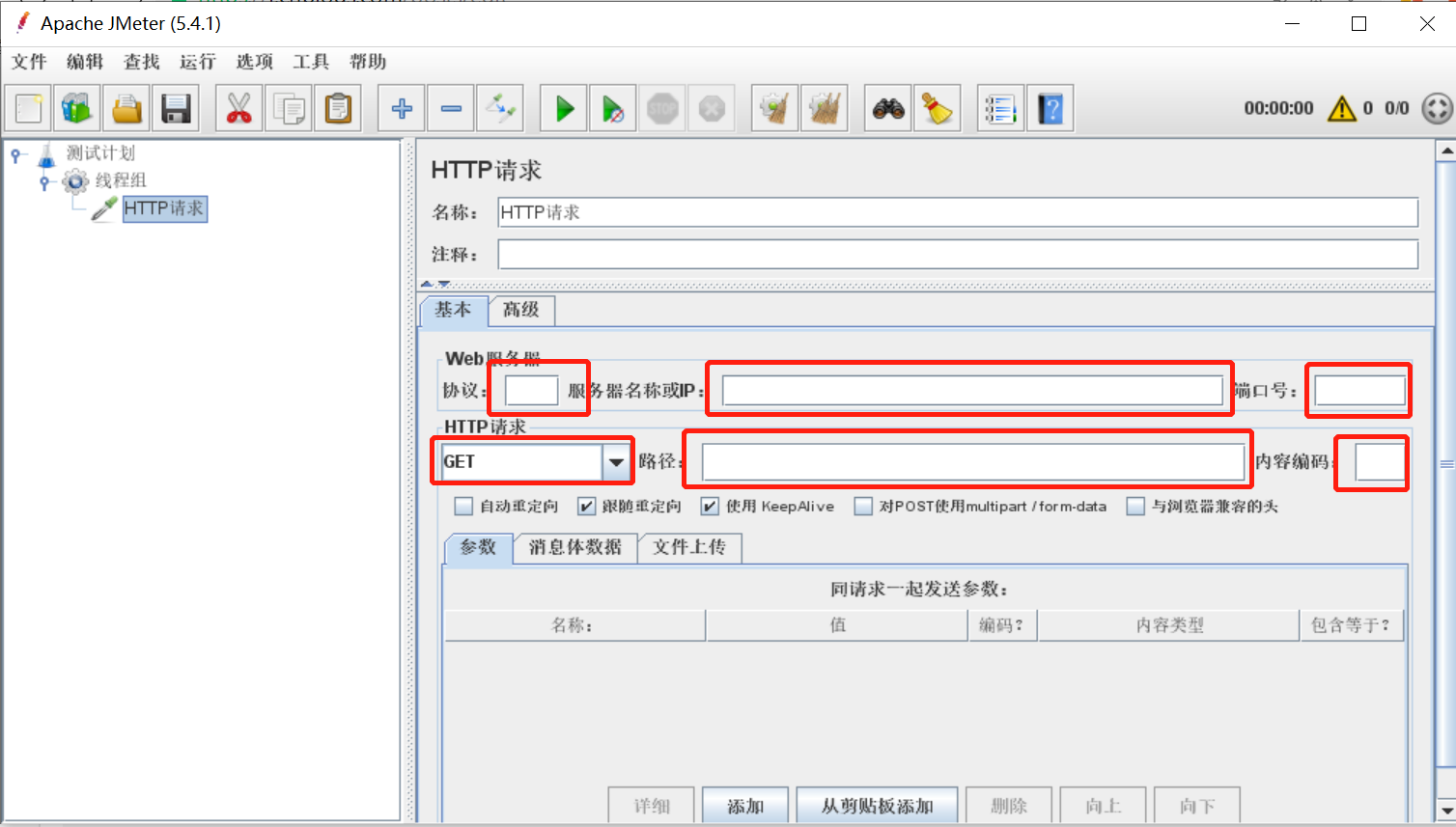Click the 从剪贴板添加 button
The width and height of the screenshot is (1456, 827).
(x=878, y=806)
